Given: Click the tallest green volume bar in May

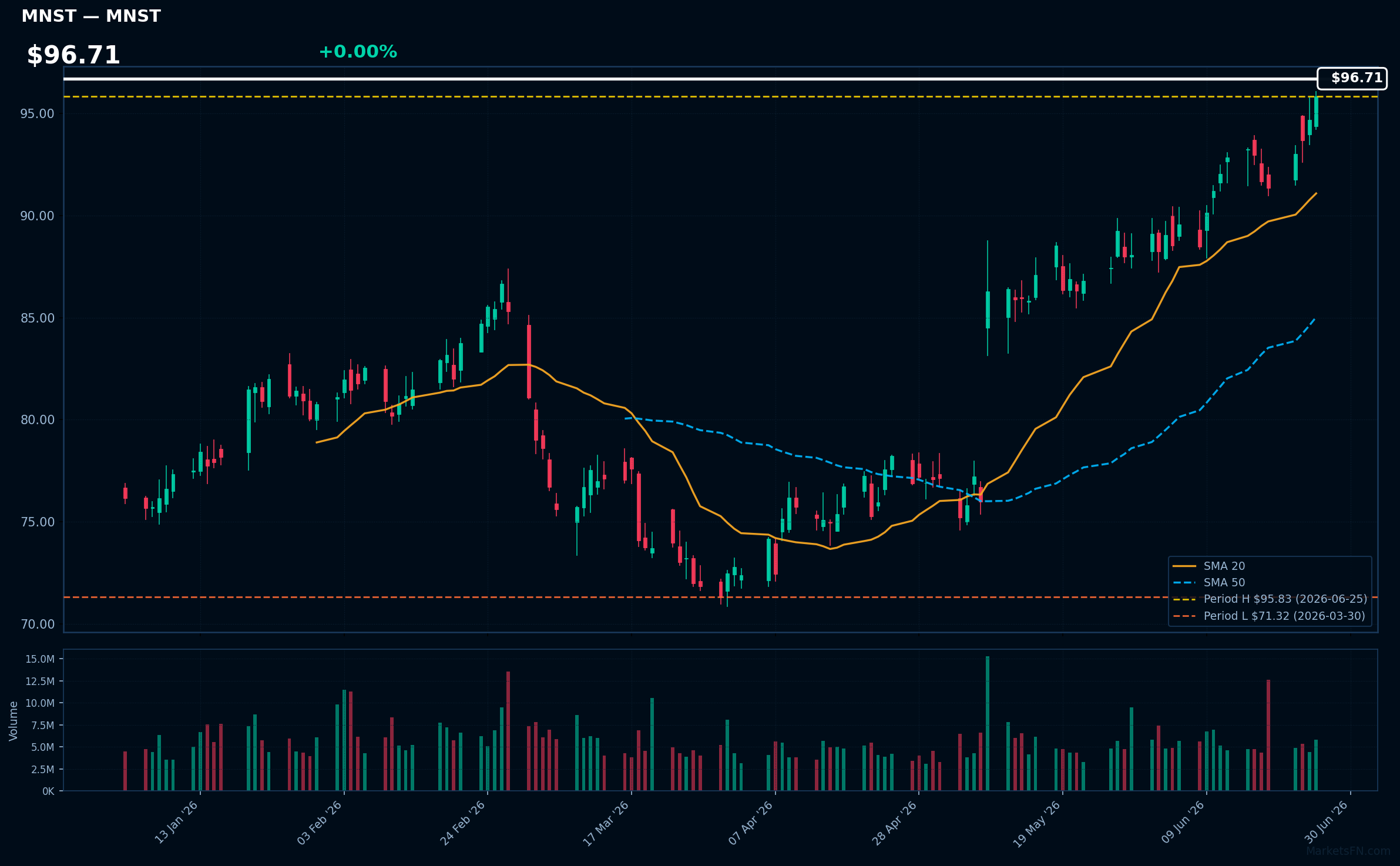Looking at the screenshot, I should (x=988, y=723).
